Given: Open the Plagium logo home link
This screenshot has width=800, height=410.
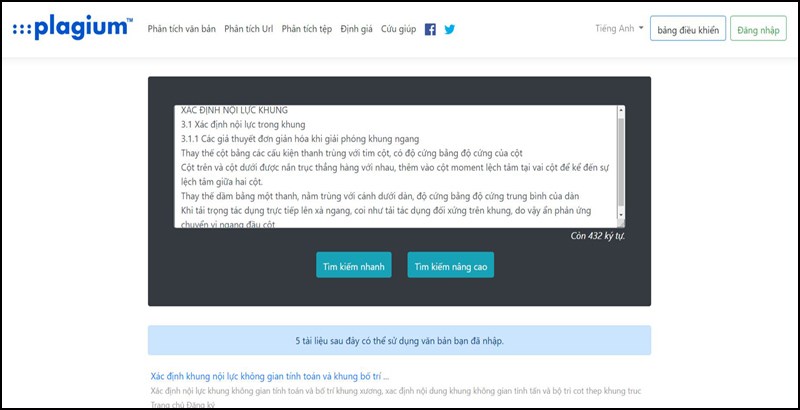Looking at the screenshot, I should point(73,28).
